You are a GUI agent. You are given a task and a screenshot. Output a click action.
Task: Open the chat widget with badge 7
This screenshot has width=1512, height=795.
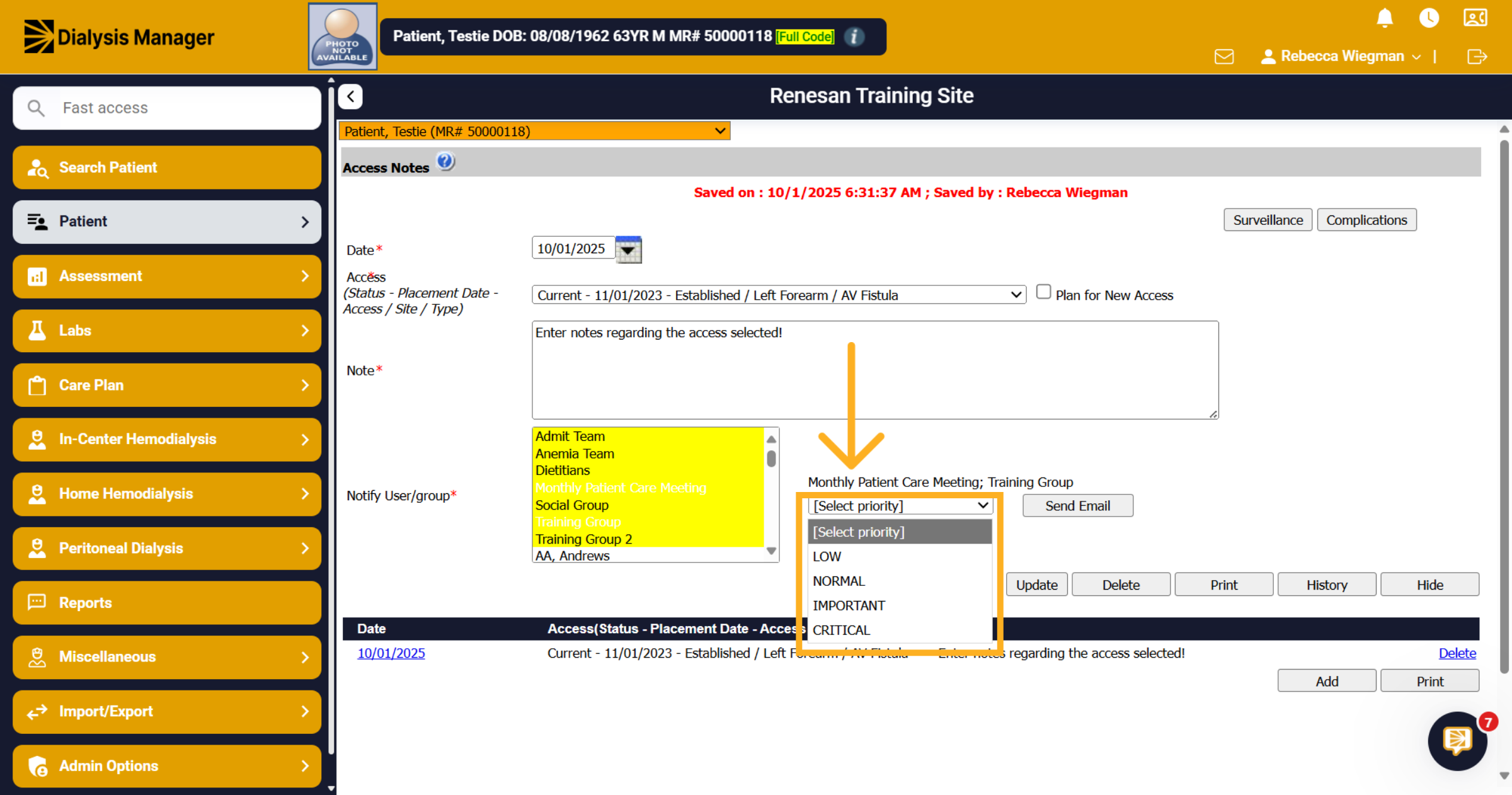click(x=1458, y=741)
